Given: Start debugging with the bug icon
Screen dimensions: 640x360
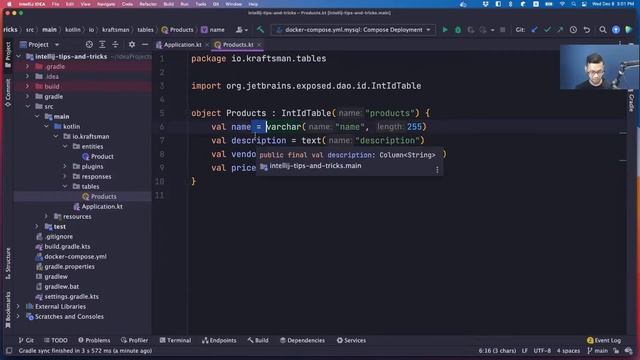Looking at the screenshot, I should click(458, 30).
